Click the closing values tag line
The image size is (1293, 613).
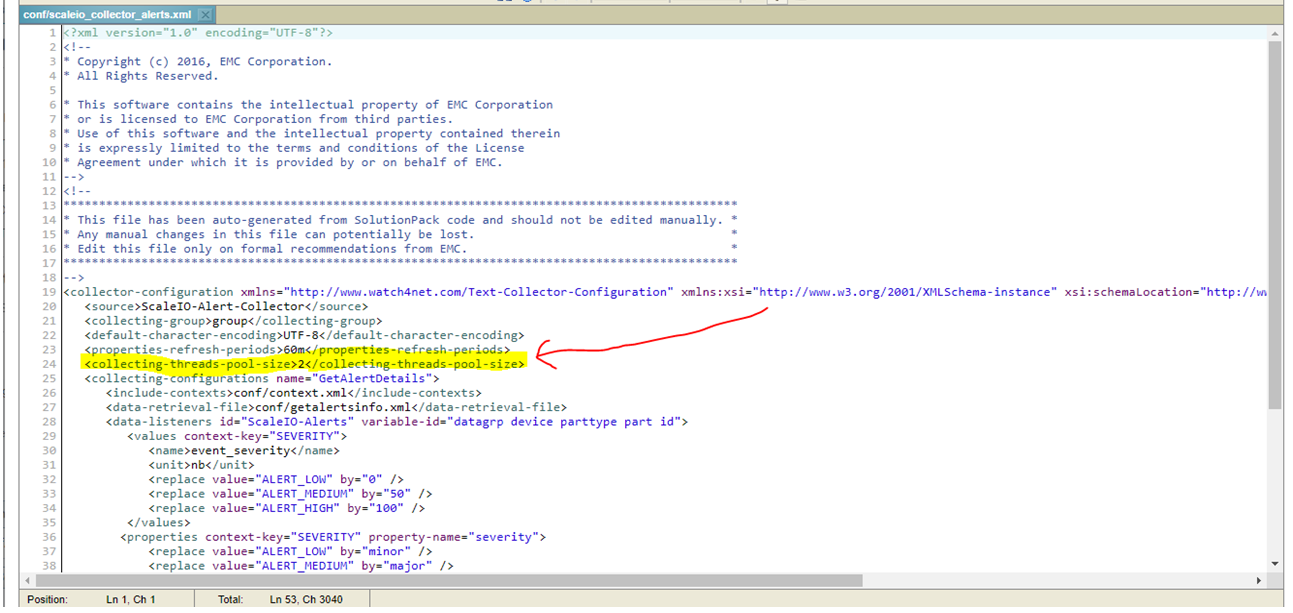click(159, 522)
